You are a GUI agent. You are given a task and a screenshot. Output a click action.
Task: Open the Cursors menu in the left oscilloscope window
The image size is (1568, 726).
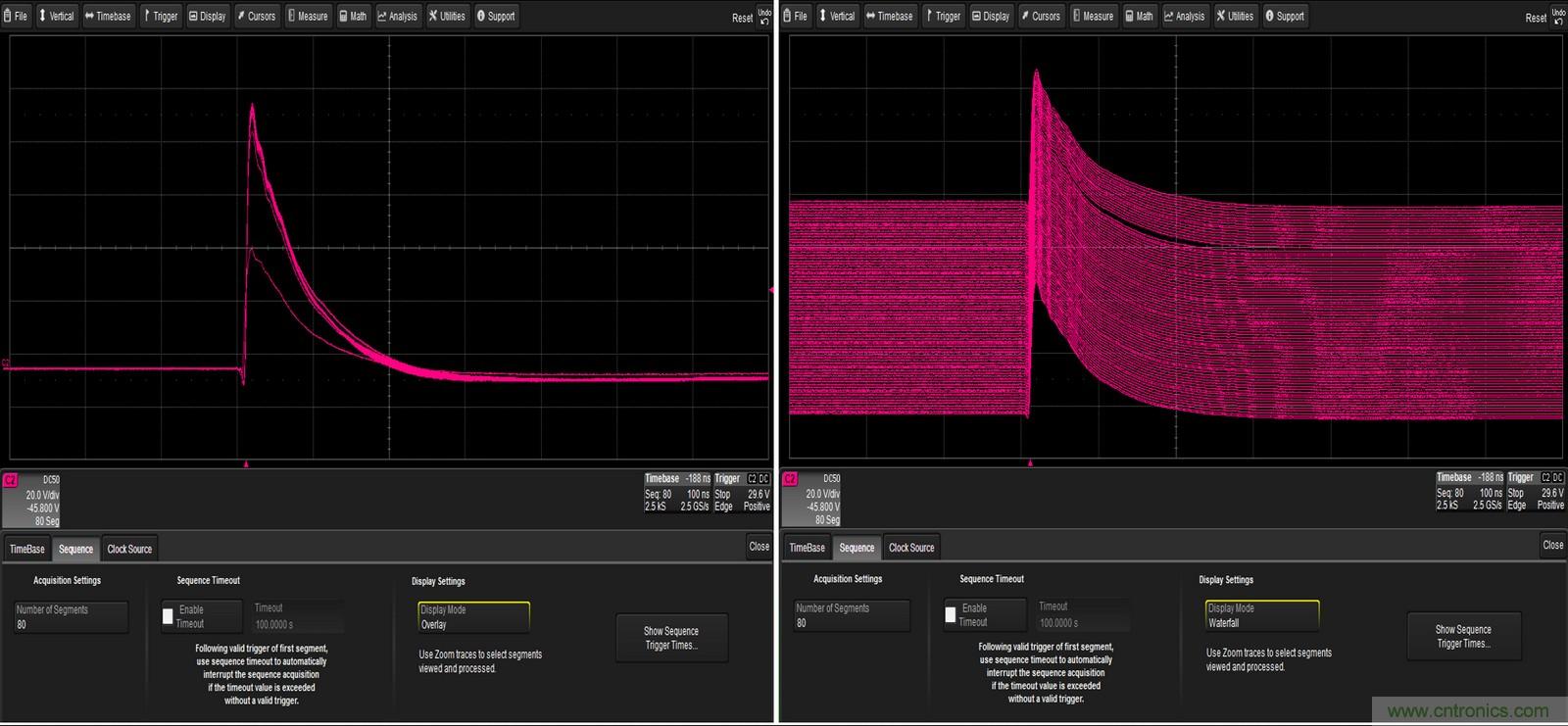tap(257, 16)
